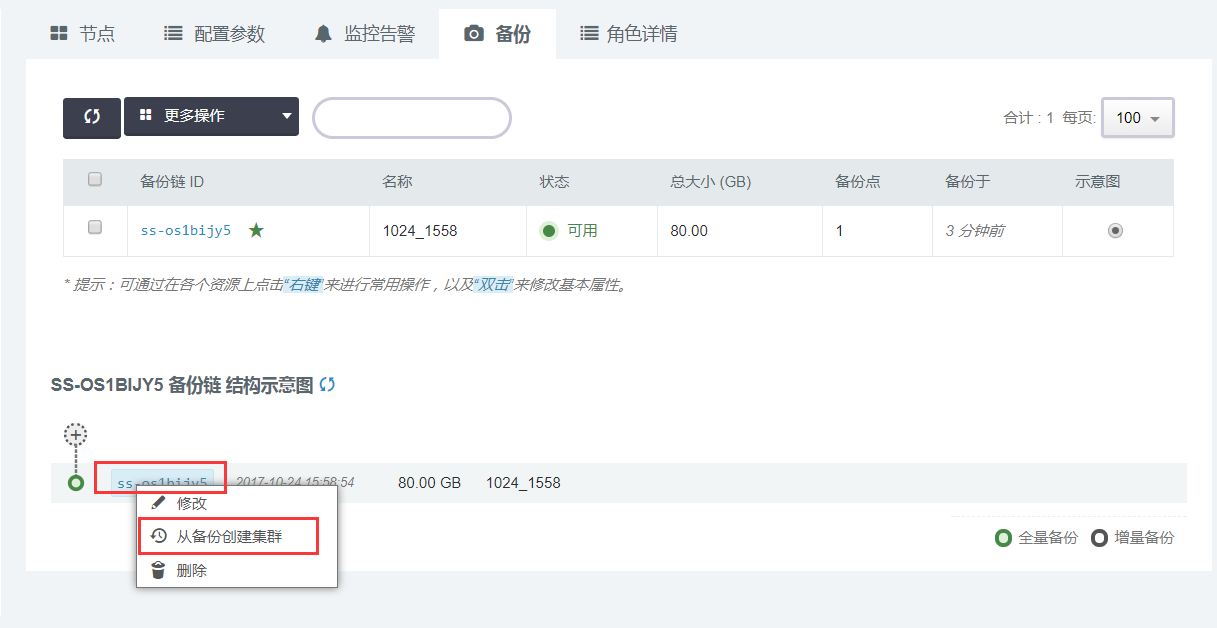Screen dimensions: 1217x628
Task: Click the 增量备份 legend icon
Action: (1100, 538)
